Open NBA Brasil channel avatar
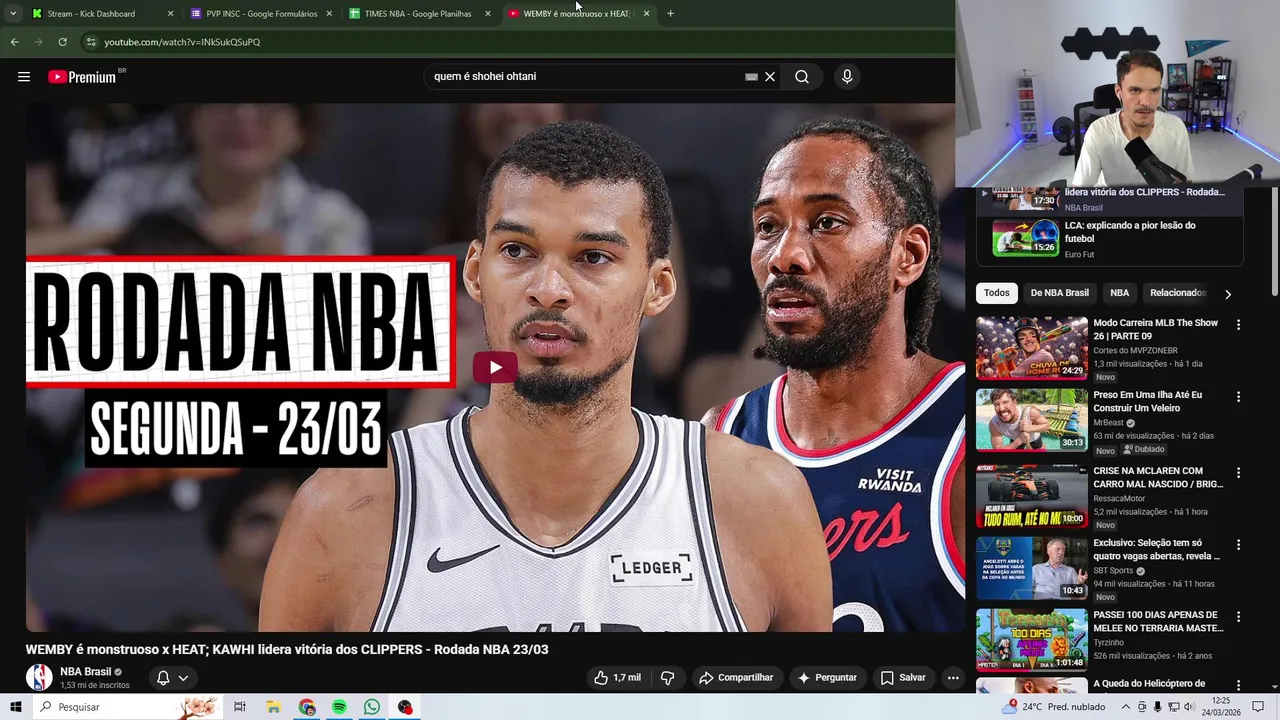Image resolution: width=1280 pixels, height=720 pixels. coord(39,677)
